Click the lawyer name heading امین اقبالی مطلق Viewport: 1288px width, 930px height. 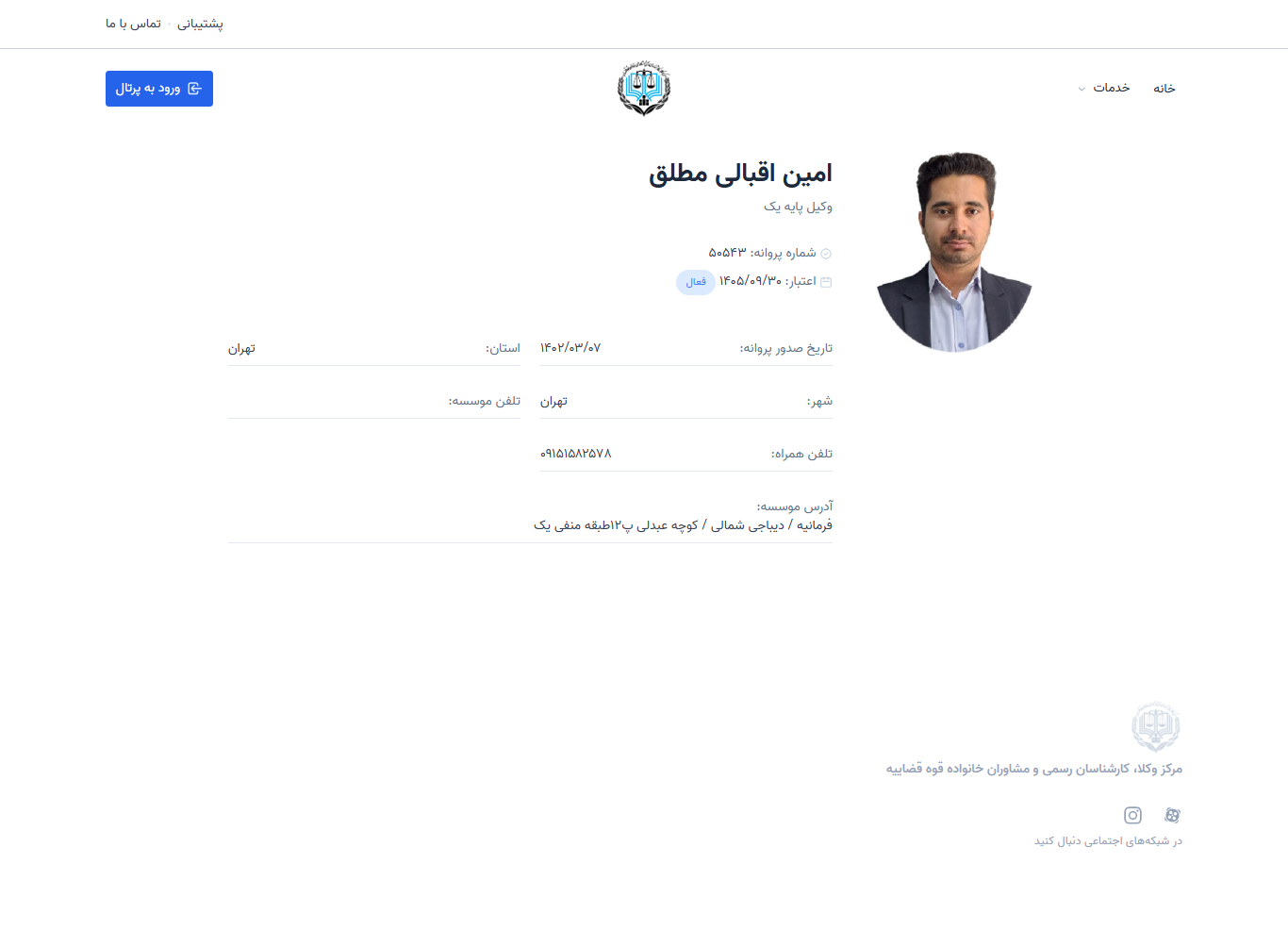point(740,174)
